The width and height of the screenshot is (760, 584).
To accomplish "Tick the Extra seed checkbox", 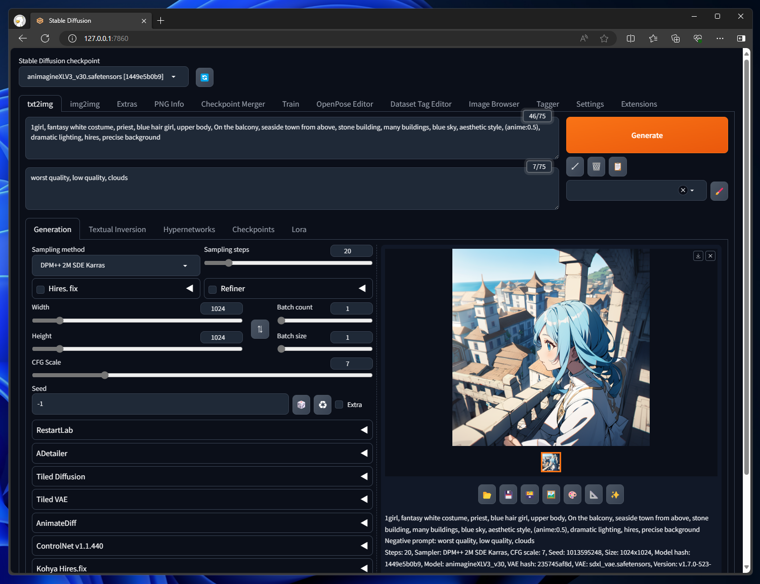I will tap(339, 405).
